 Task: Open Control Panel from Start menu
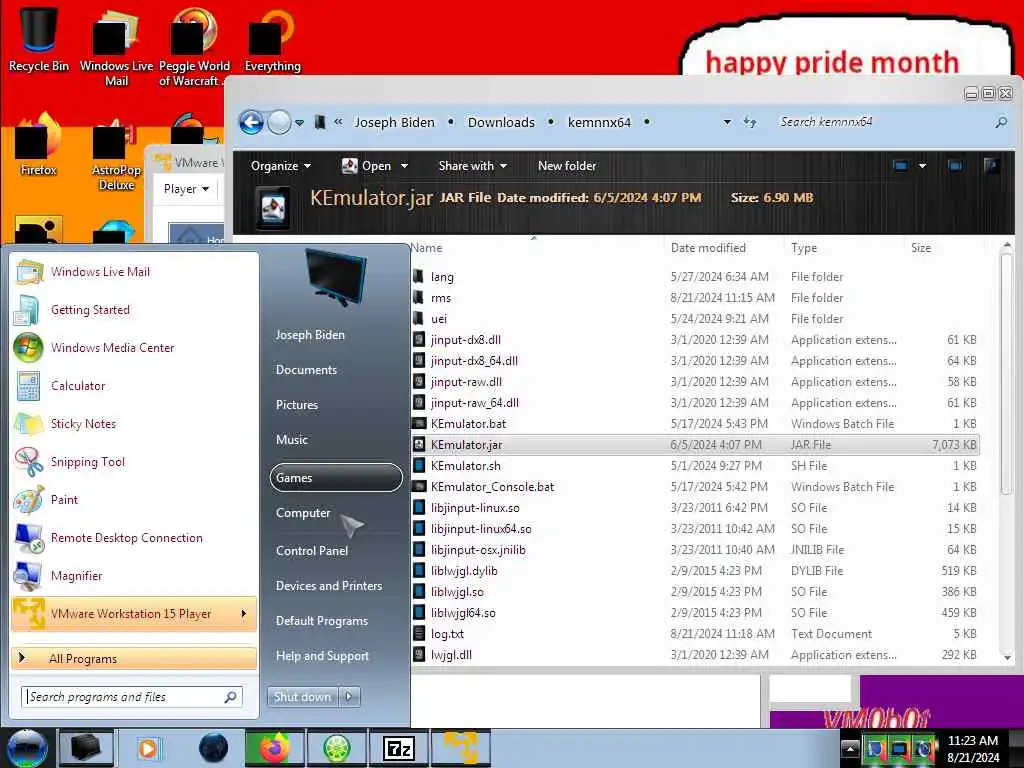point(312,551)
